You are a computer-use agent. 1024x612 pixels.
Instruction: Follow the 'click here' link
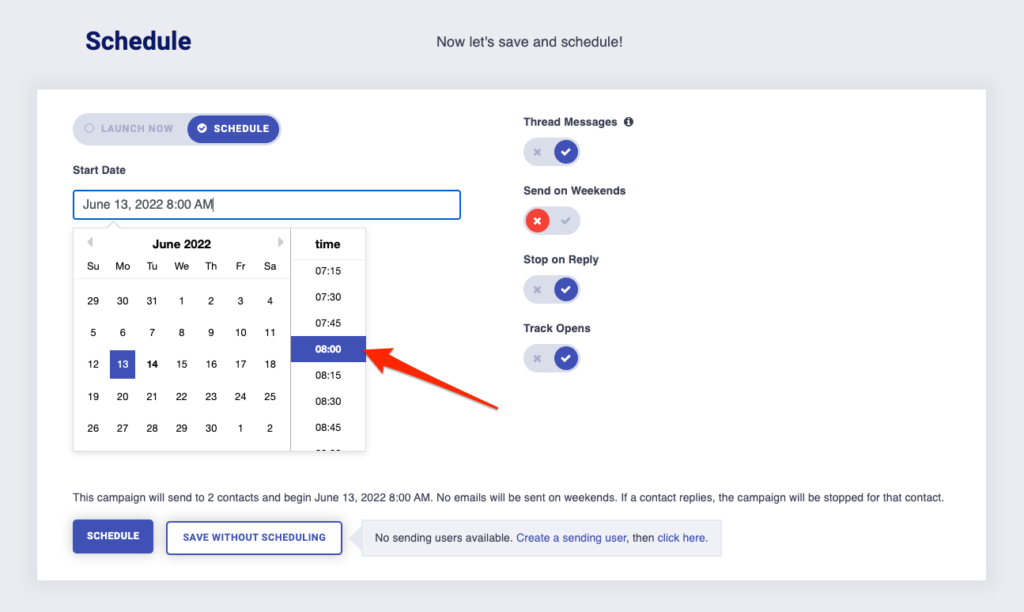(680, 538)
